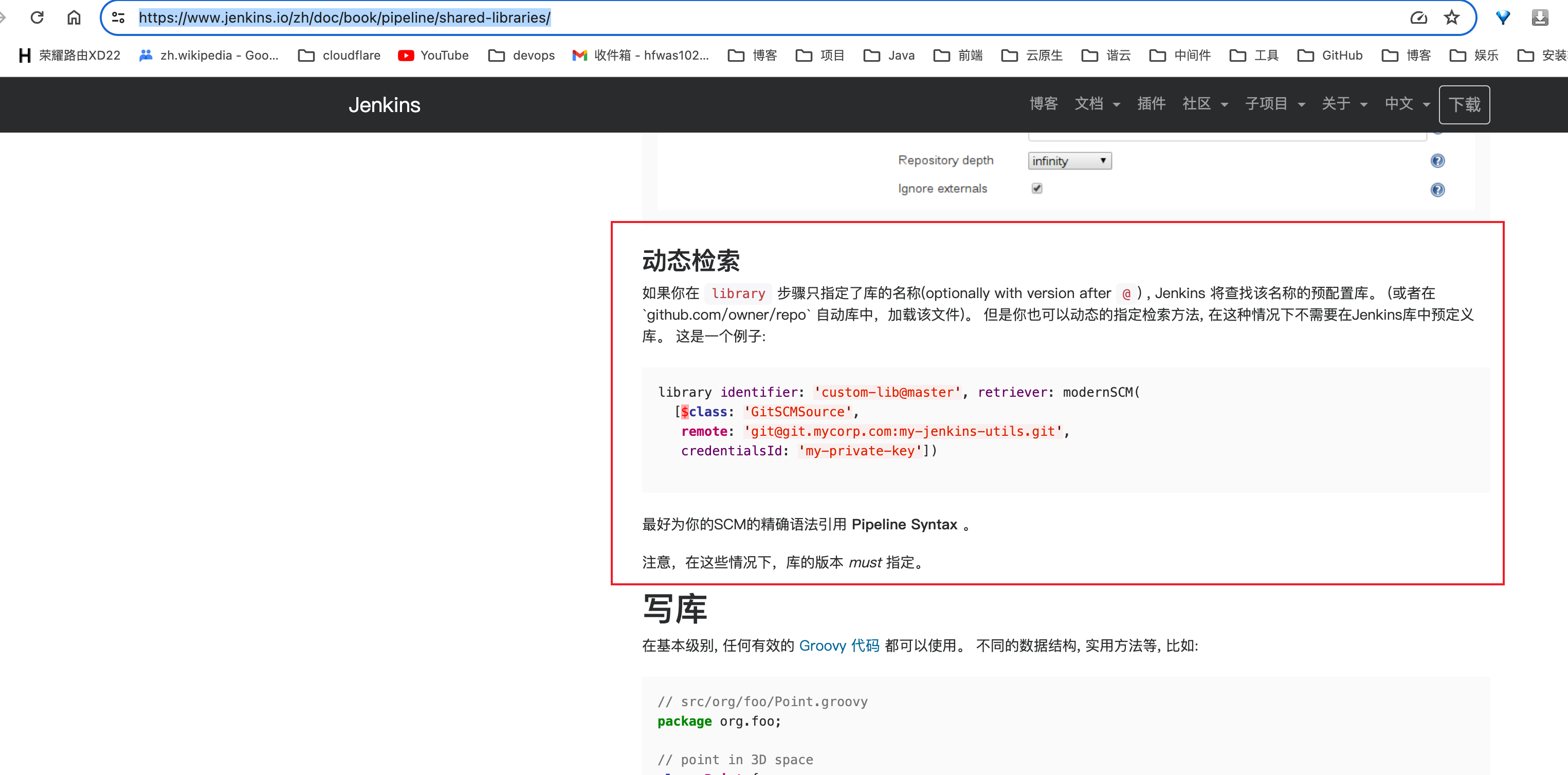Screen dimensions: 1568x775
Task: Click the src/org/foo/Point.groovy comment
Action: pos(763,702)
